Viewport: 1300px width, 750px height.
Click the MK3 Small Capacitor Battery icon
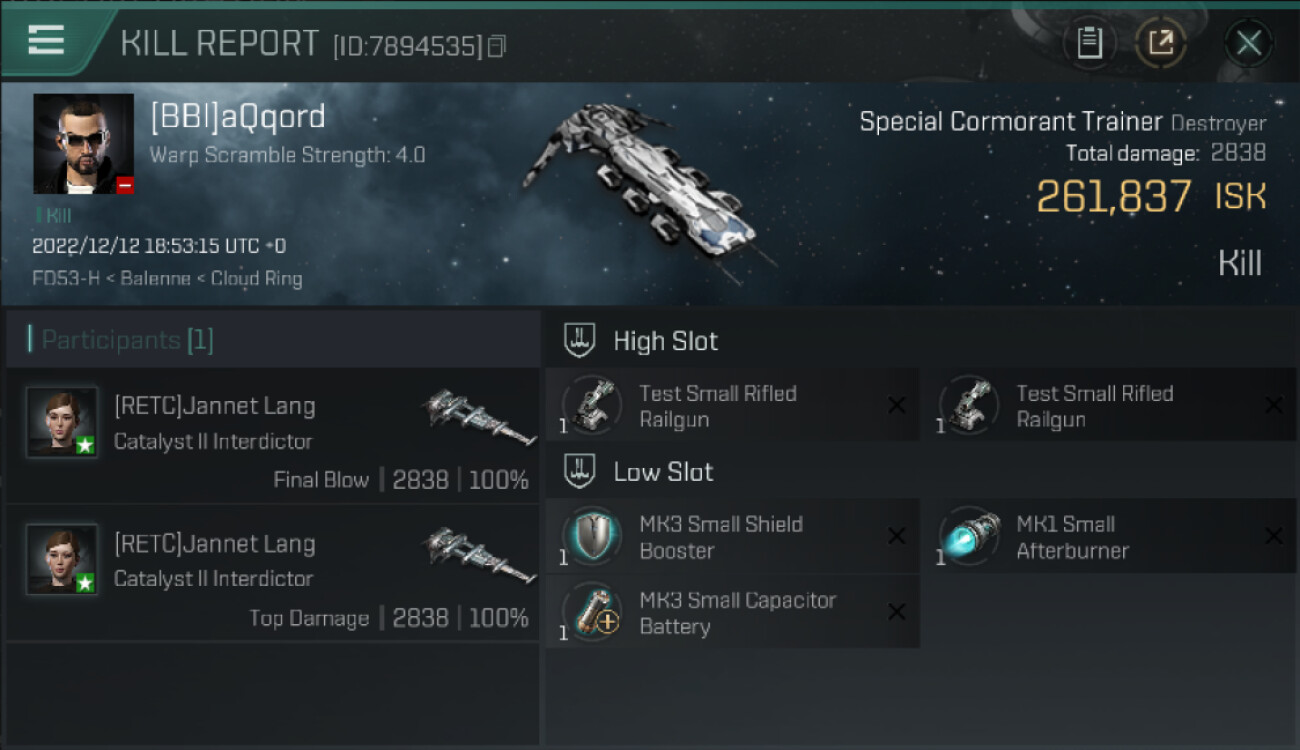[593, 613]
